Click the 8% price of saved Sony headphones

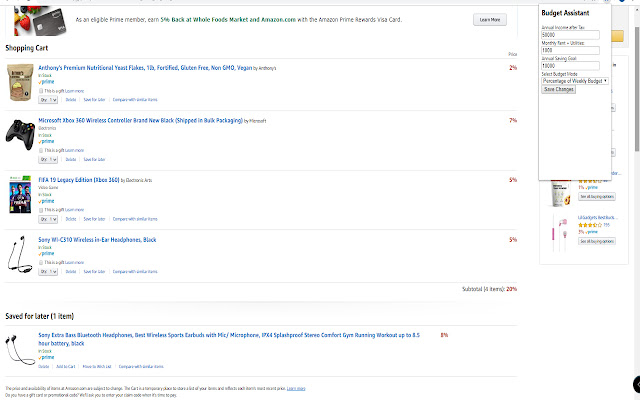pos(444,335)
